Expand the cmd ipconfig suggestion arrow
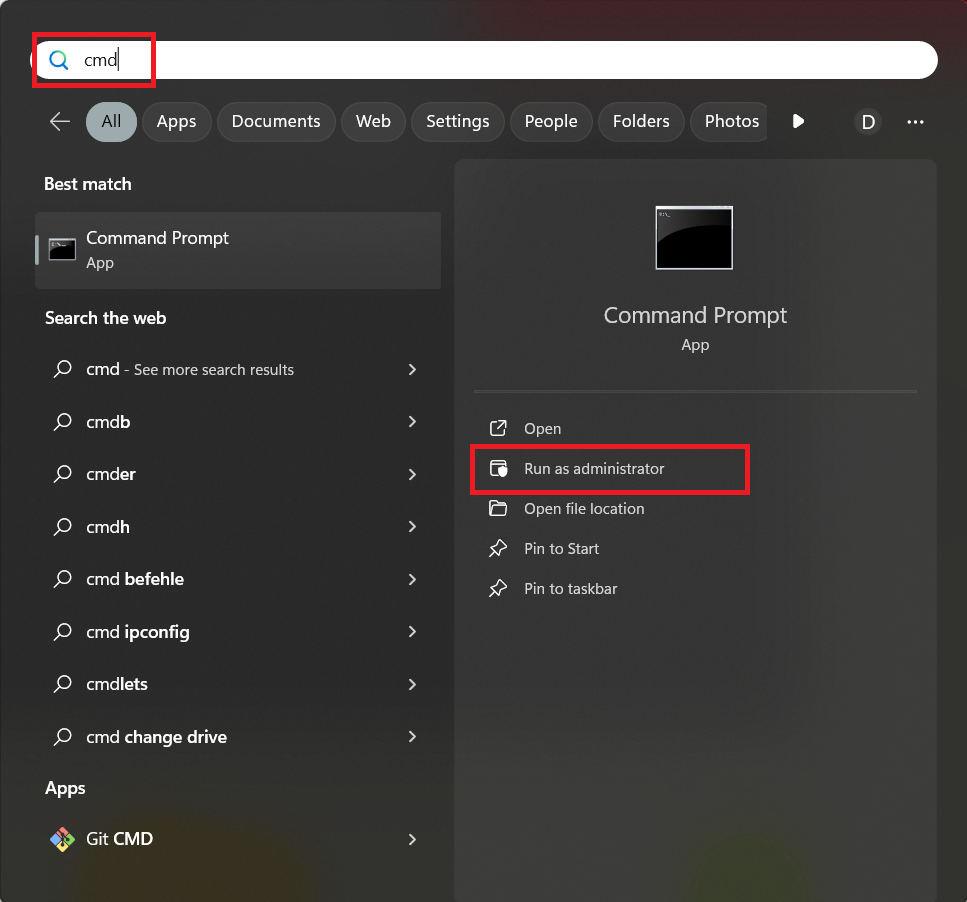967x902 pixels. tap(412, 632)
